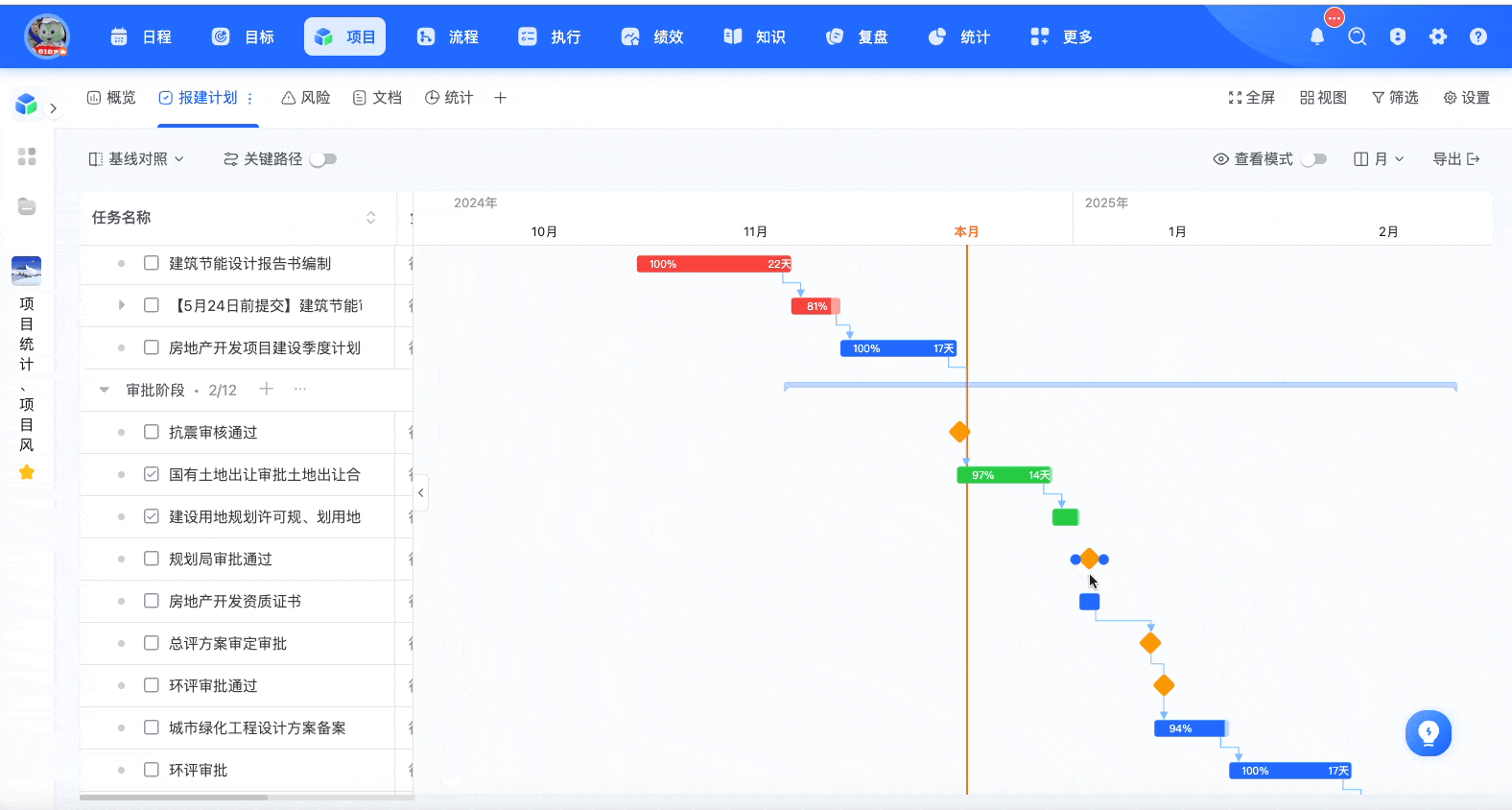This screenshot has width=1512, height=810.
Task: Open the grid apps icon in sidebar
Action: pyautogui.click(x=27, y=156)
